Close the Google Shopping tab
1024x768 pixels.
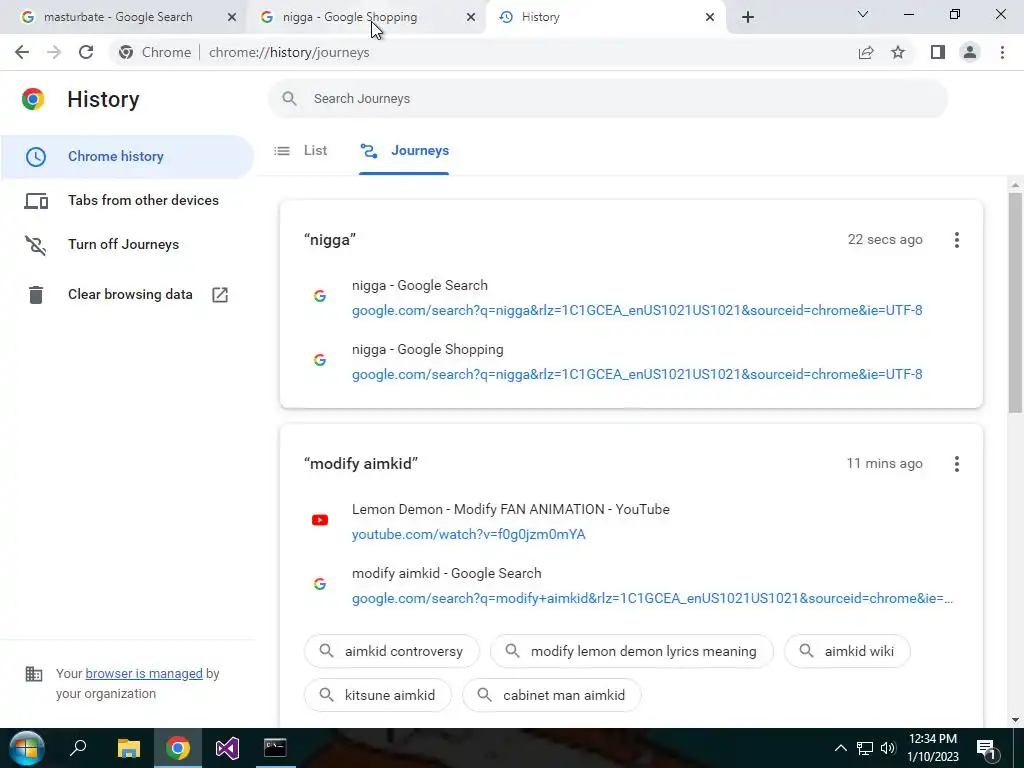pyautogui.click(x=471, y=17)
